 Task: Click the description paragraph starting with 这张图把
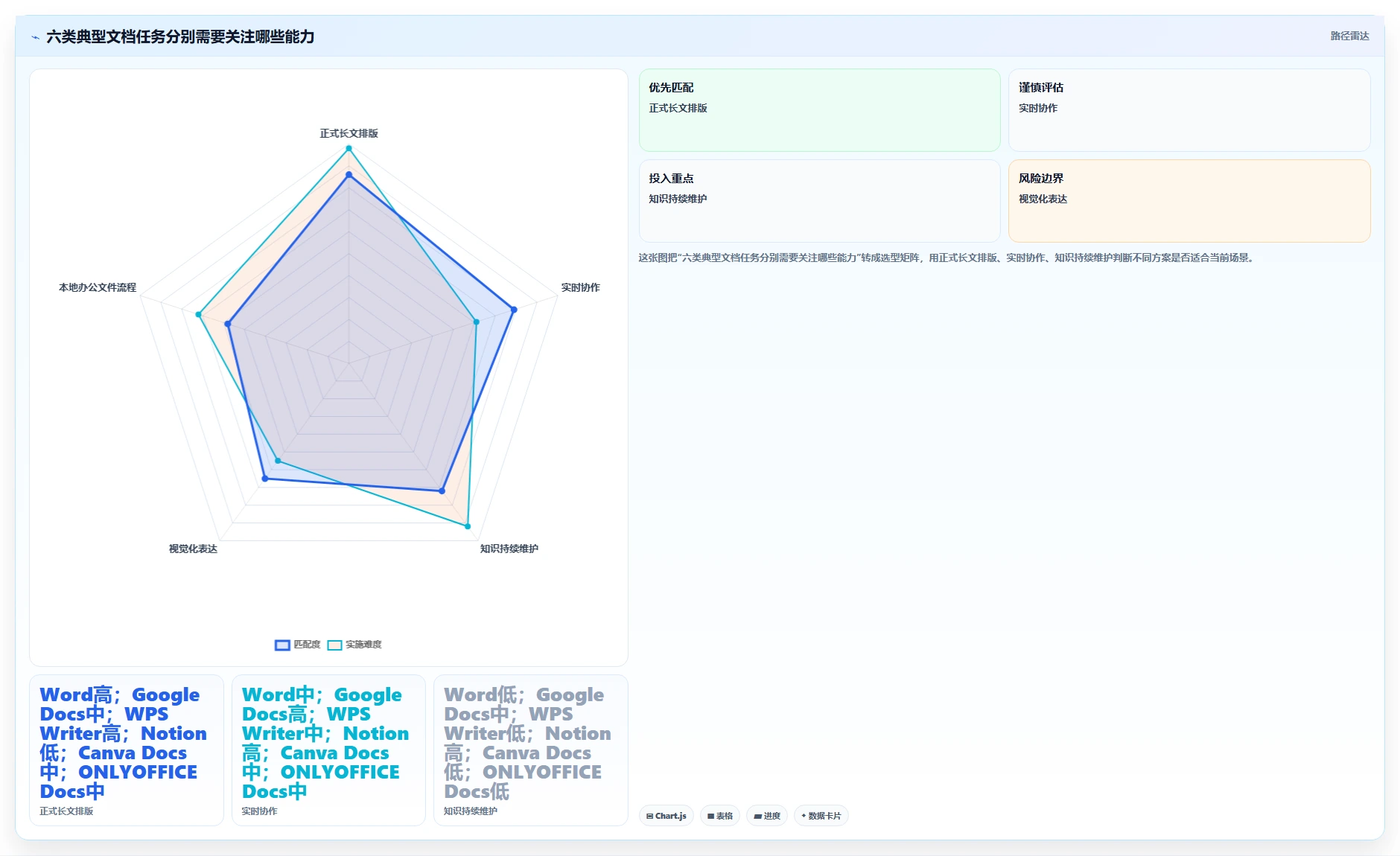(x=947, y=258)
